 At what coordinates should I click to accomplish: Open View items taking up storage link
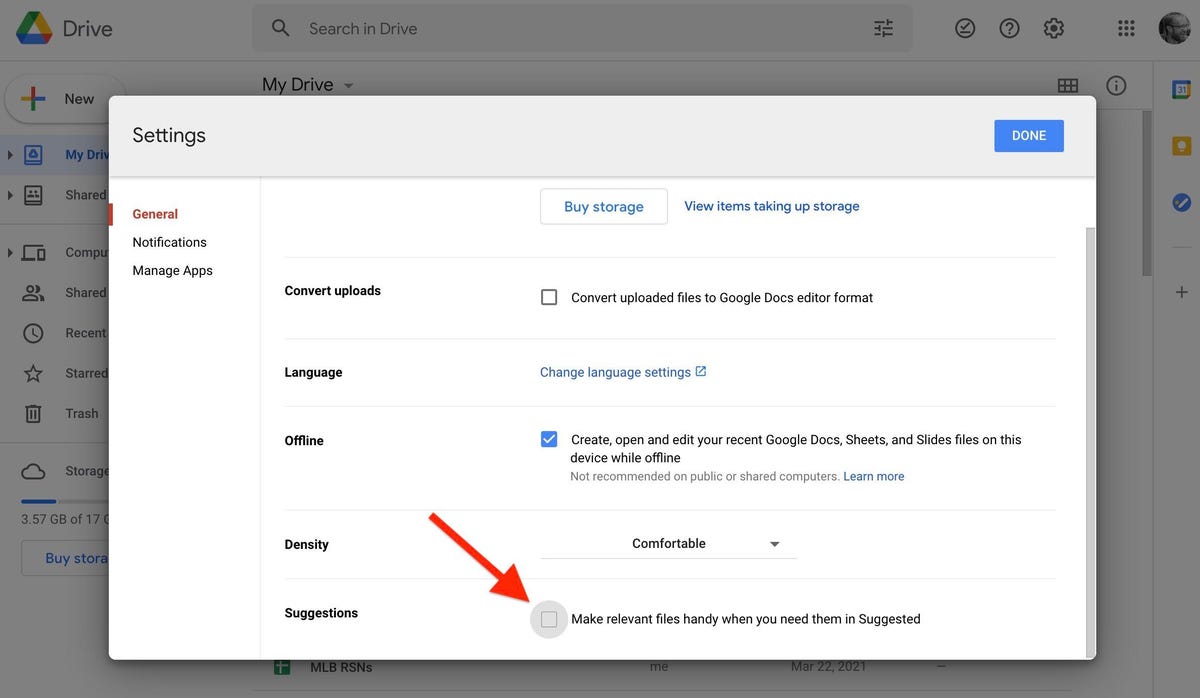pyautogui.click(x=772, y=206)
